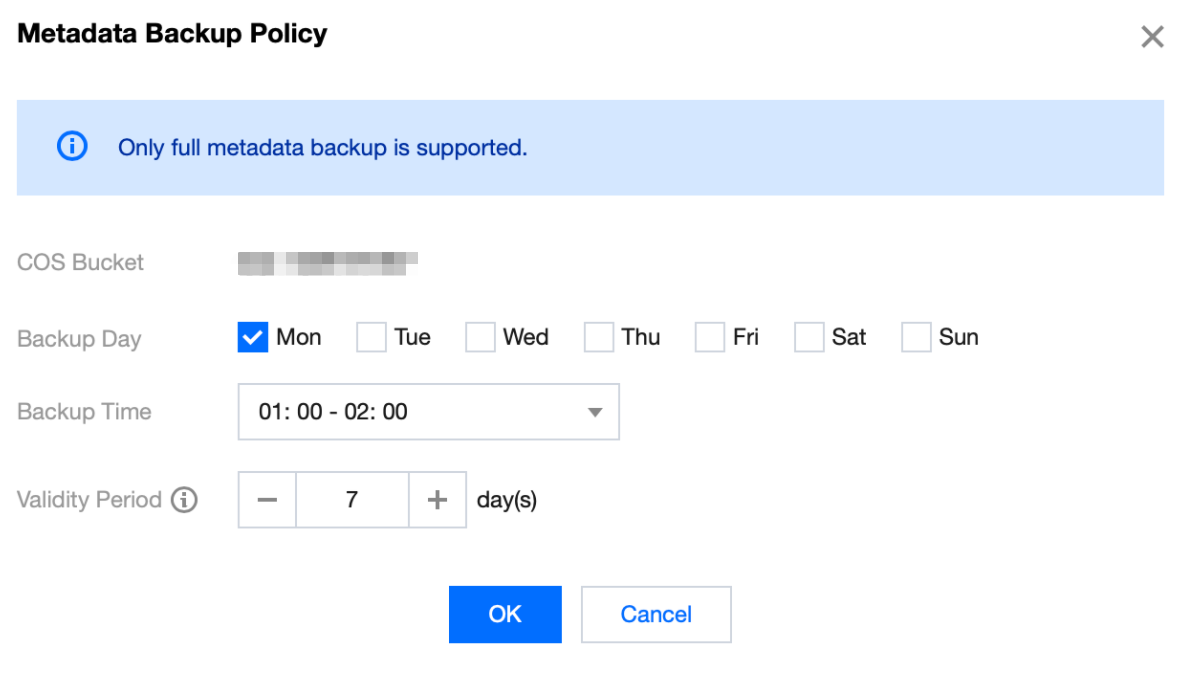Increase validity period with plus button

[x=437, y=500]
